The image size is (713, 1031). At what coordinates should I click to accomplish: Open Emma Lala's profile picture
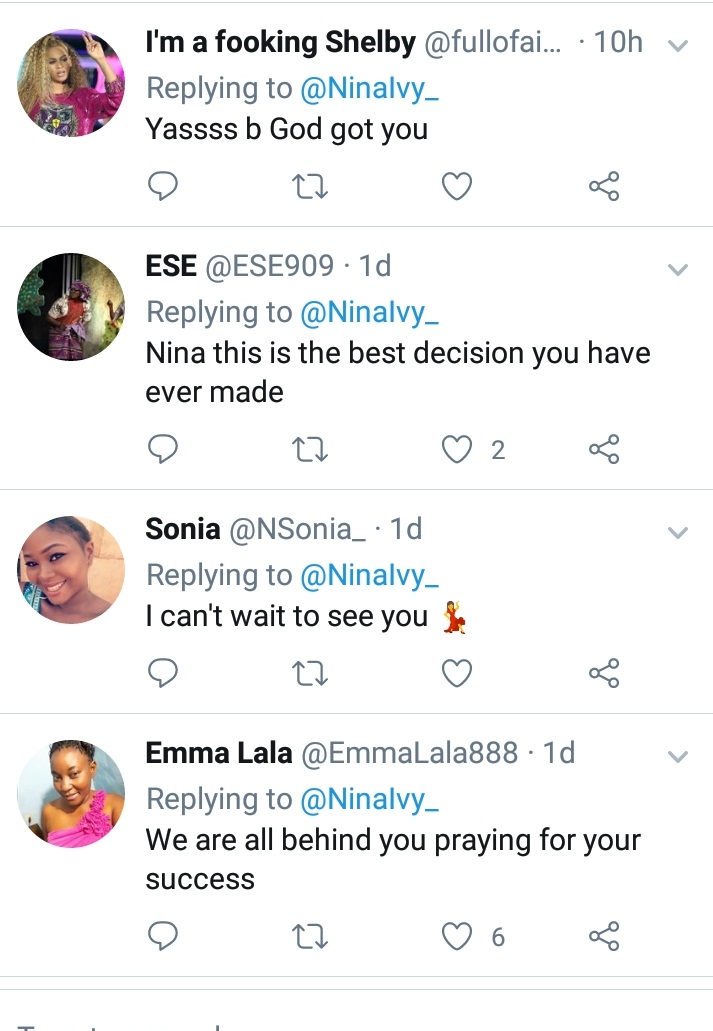coord(71,794)
